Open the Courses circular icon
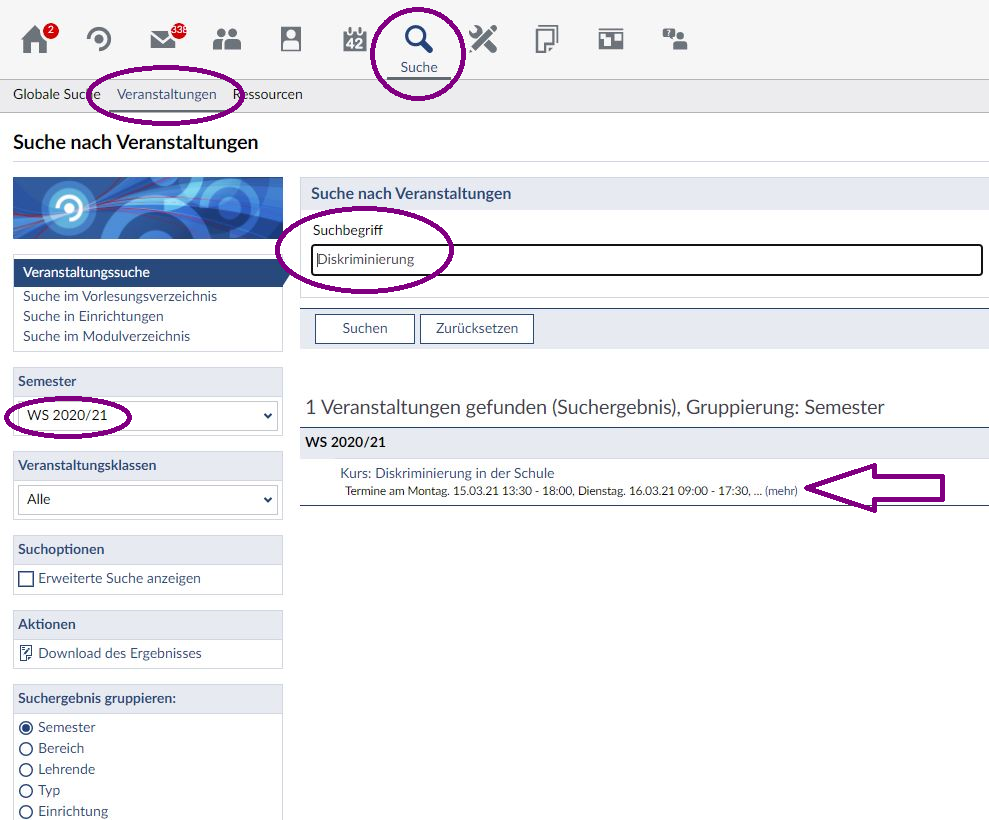The height and width of the screenshot is (820, 989). click(x=99, y=39)
